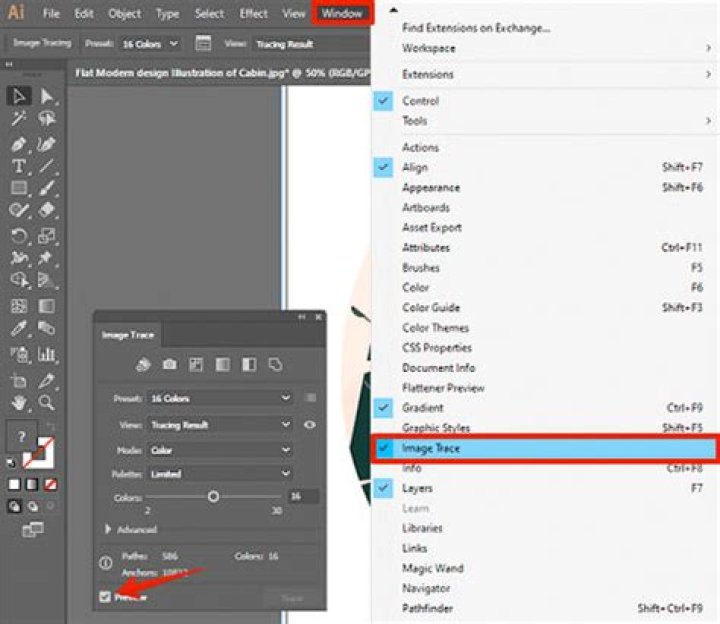
Task: Expand the Tools submenu
Action: pos(544,121)
